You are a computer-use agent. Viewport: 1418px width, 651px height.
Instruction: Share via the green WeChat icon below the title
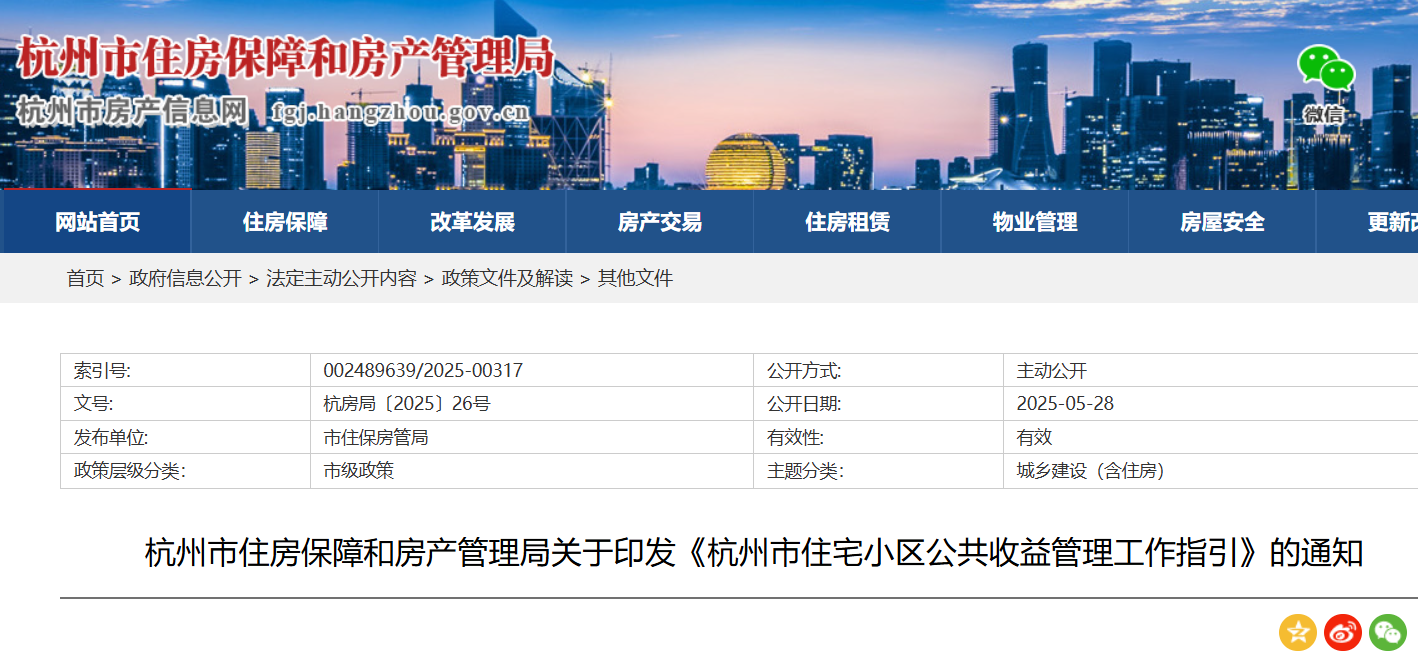pyautogui.click(x=1387, y=632)
